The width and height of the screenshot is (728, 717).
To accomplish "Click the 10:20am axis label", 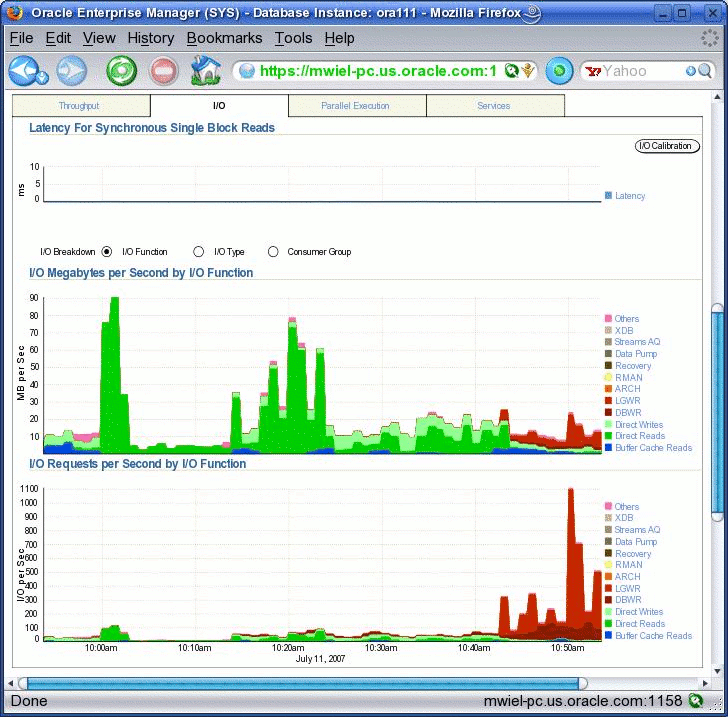I will click(x=288, y=647).
